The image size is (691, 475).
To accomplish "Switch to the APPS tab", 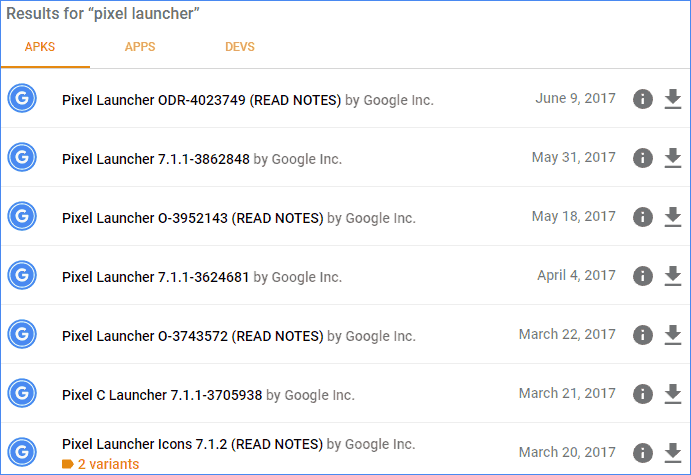I will coord(140,47).
